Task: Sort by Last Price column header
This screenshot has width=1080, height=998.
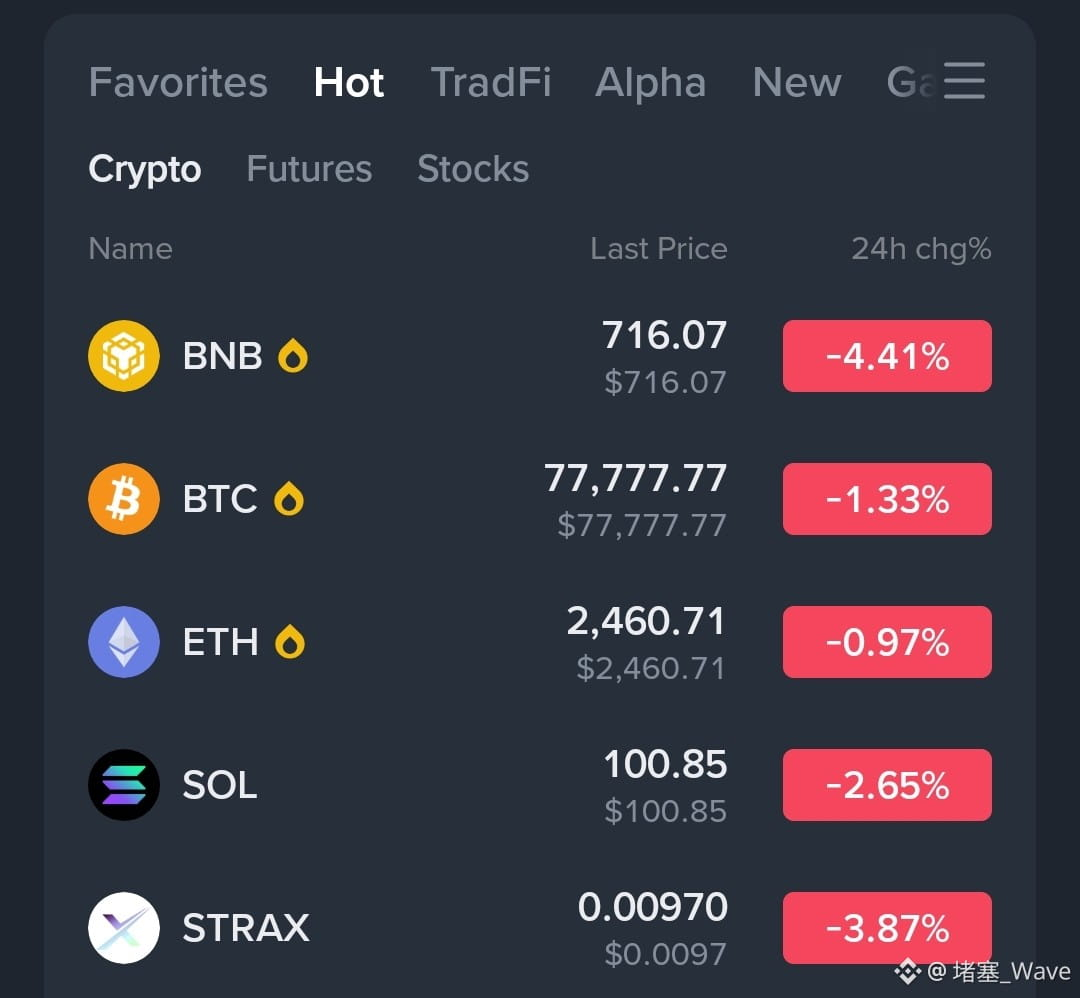Action: (x=658, y=249)
